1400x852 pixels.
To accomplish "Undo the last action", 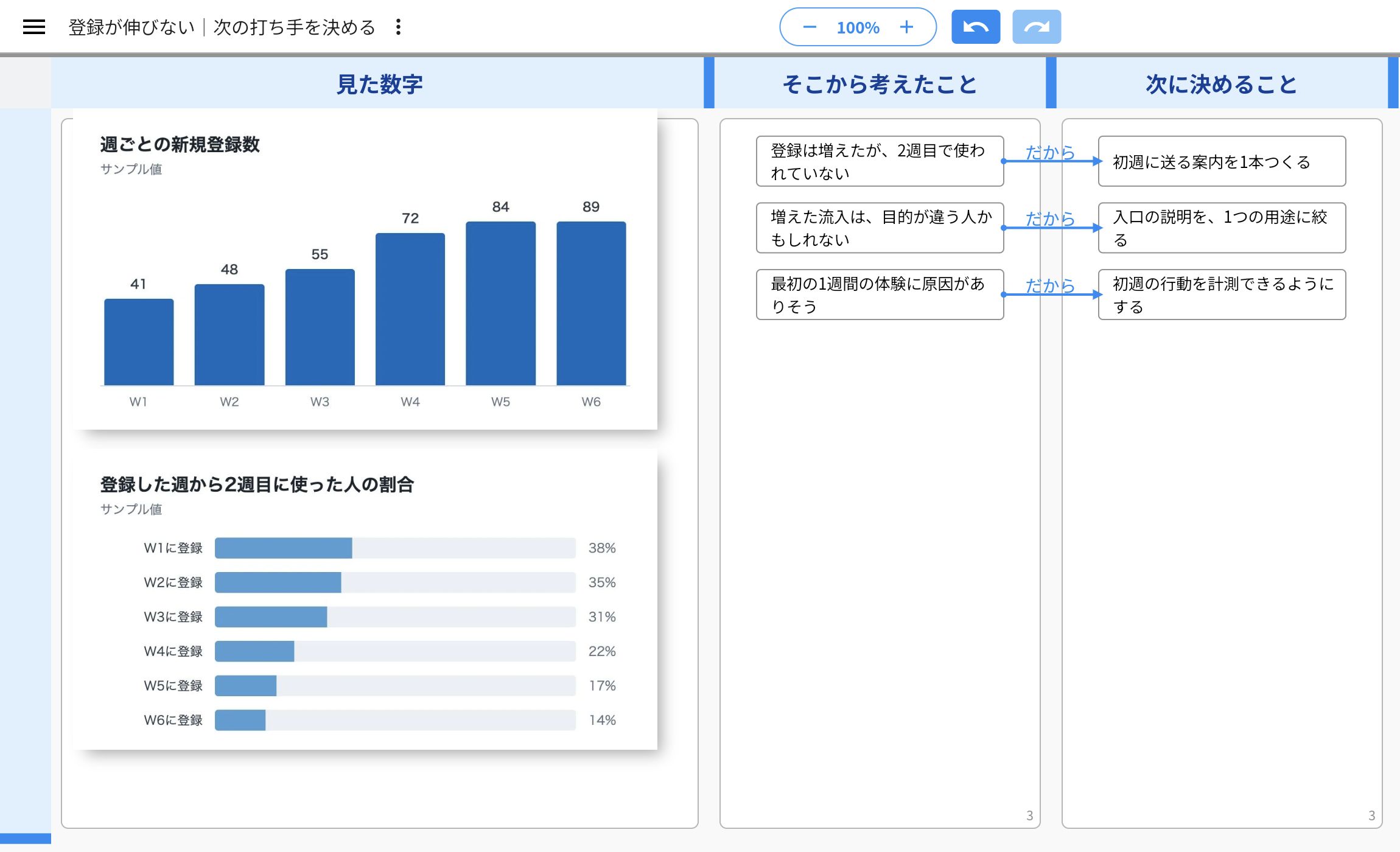I will click(976, 27).
